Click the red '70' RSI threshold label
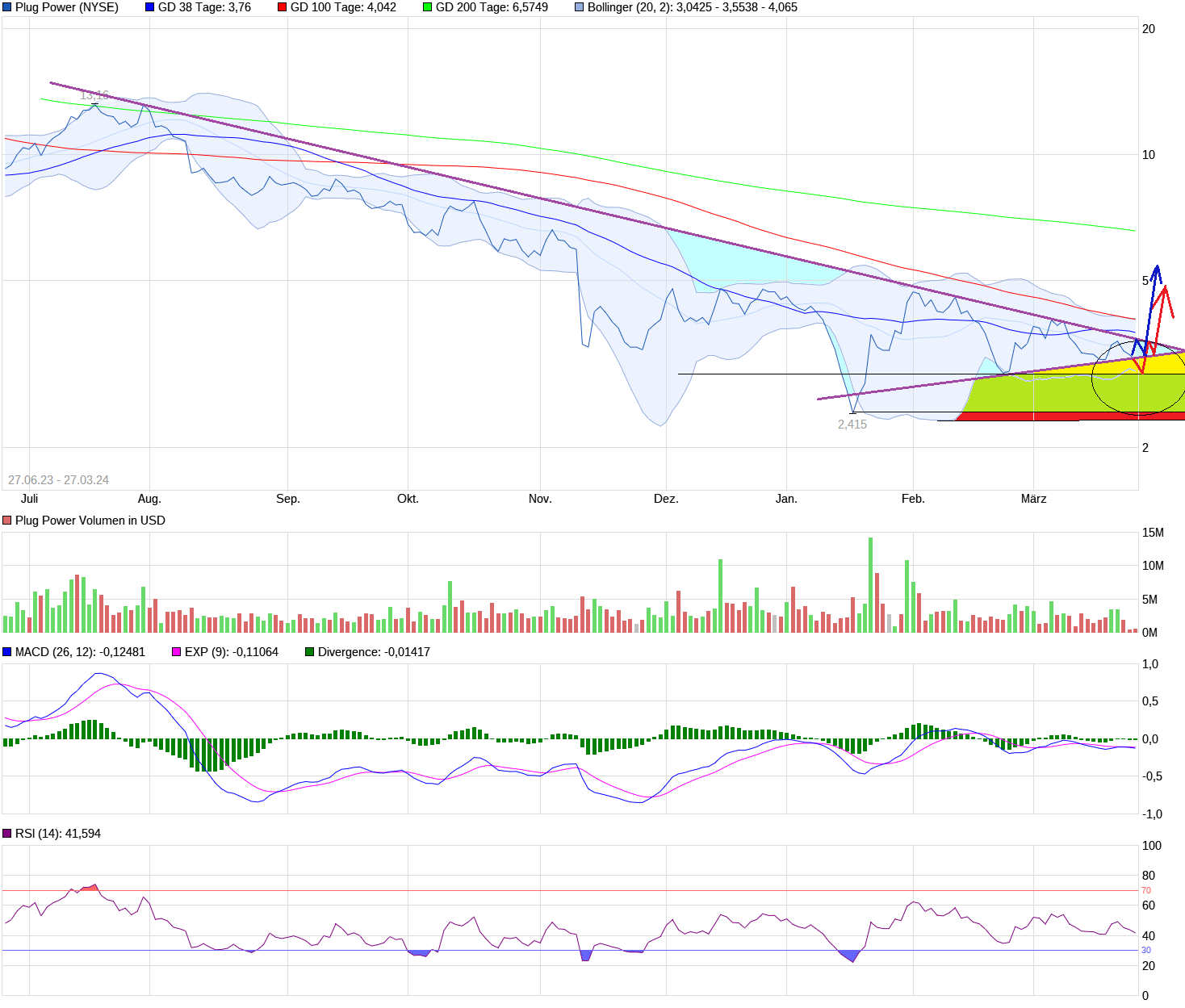Viewport: 1185px width, 1008px height. tap(1146, 891)
